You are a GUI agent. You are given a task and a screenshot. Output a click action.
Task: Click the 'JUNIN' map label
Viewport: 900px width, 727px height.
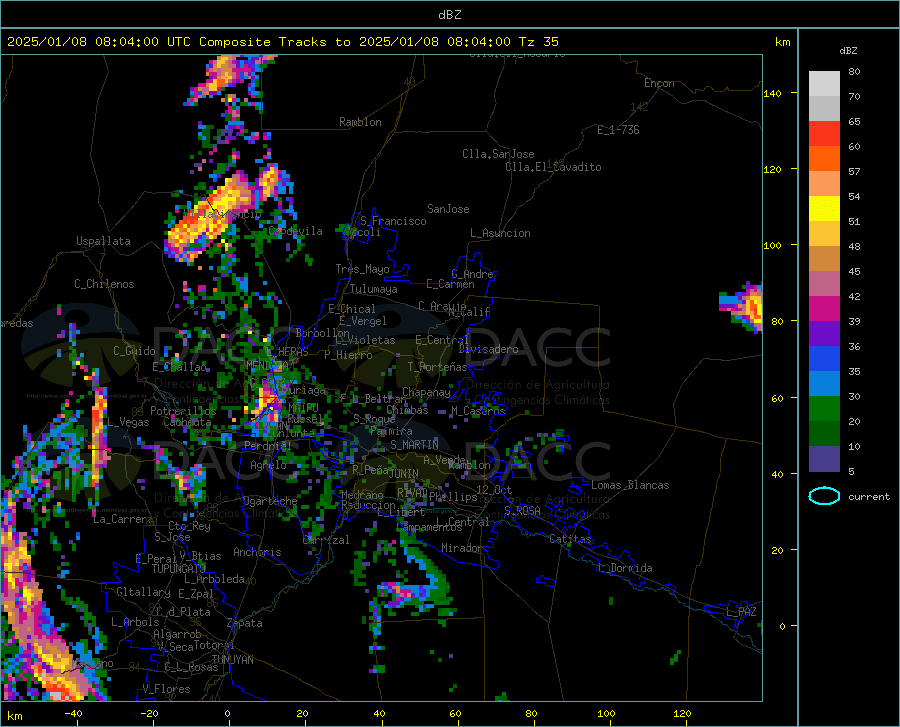[x=404, y=474]
